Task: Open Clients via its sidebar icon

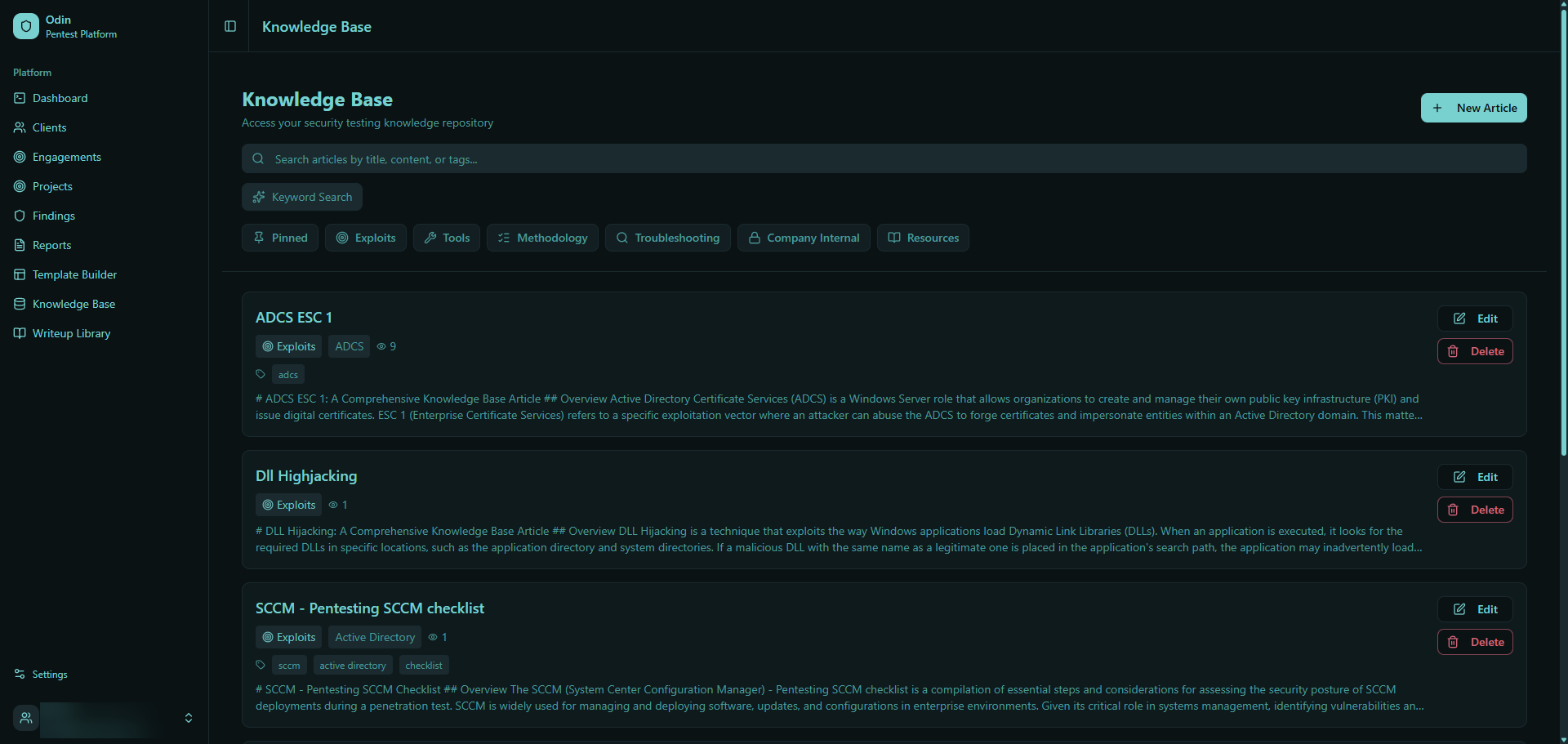Action: point(19,127)
